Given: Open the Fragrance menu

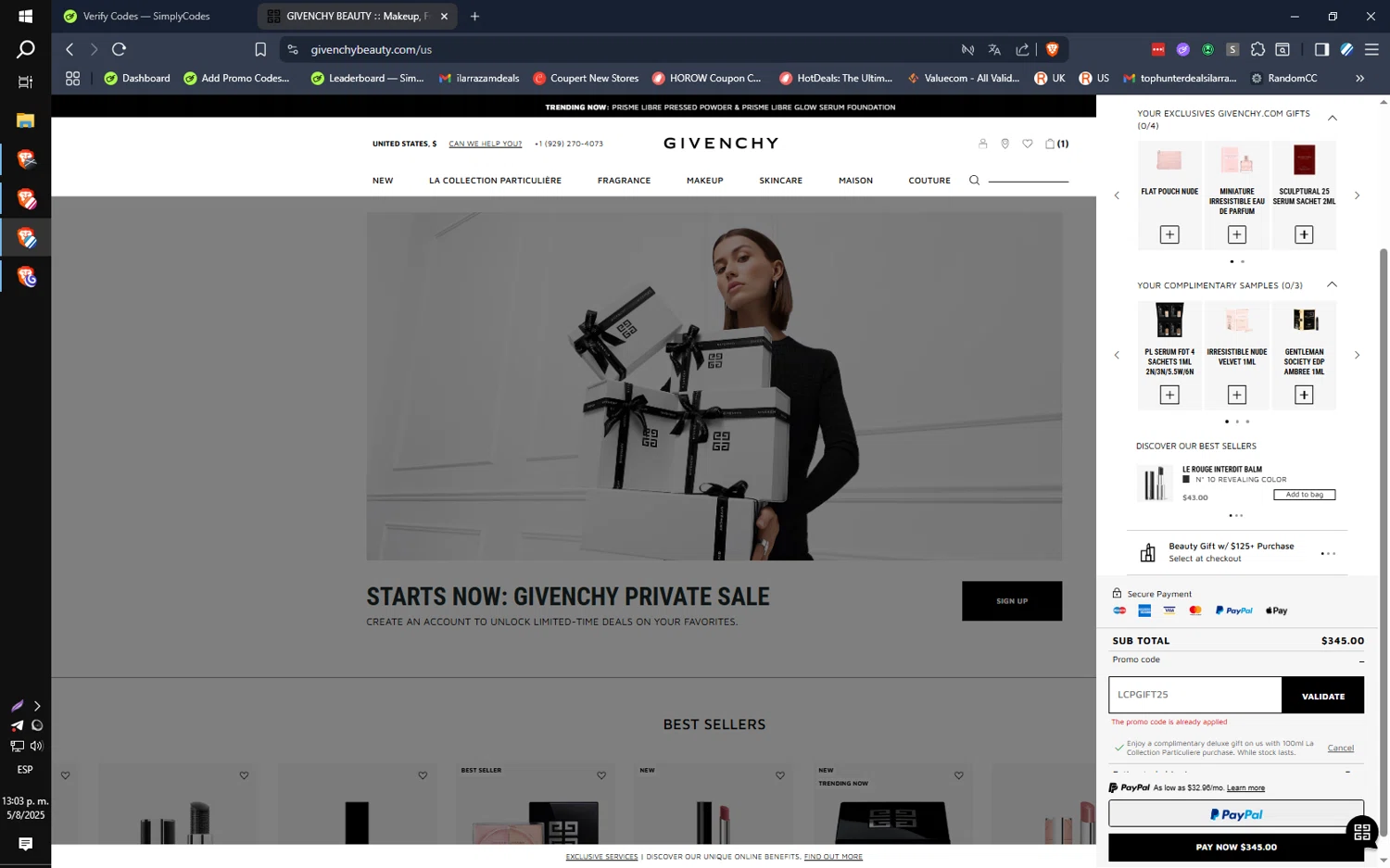Looking at the screenshot, I should tap(624, 181).
